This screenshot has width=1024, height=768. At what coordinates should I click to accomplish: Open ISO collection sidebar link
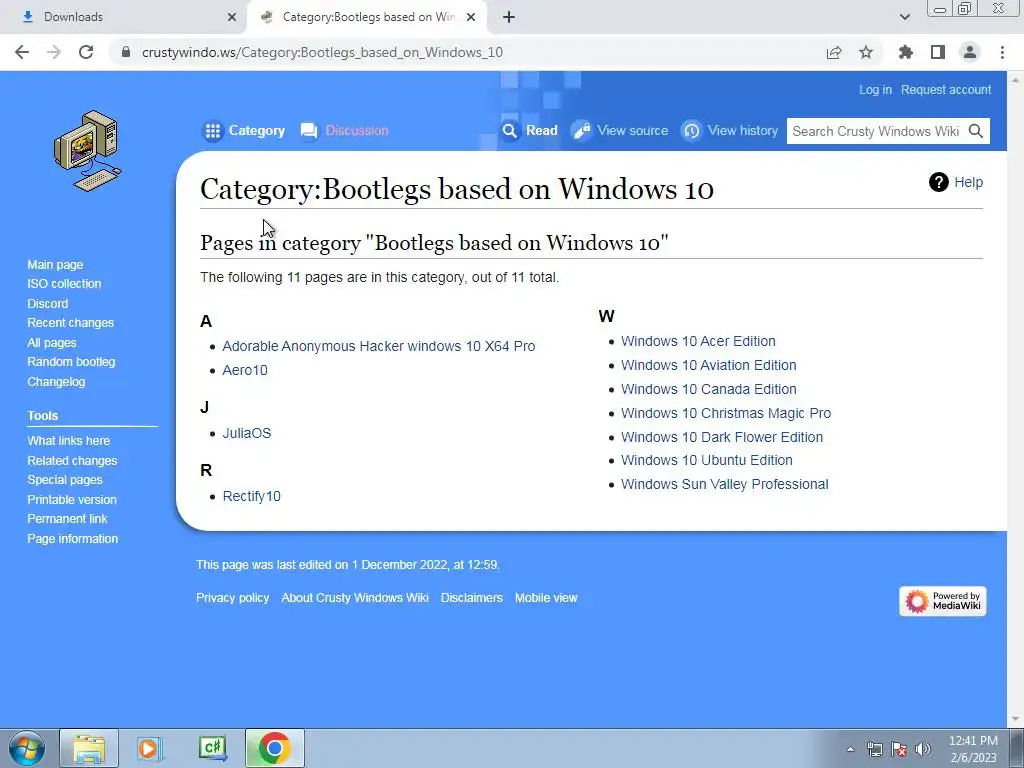pyautogui.click(x=64, y=283)
